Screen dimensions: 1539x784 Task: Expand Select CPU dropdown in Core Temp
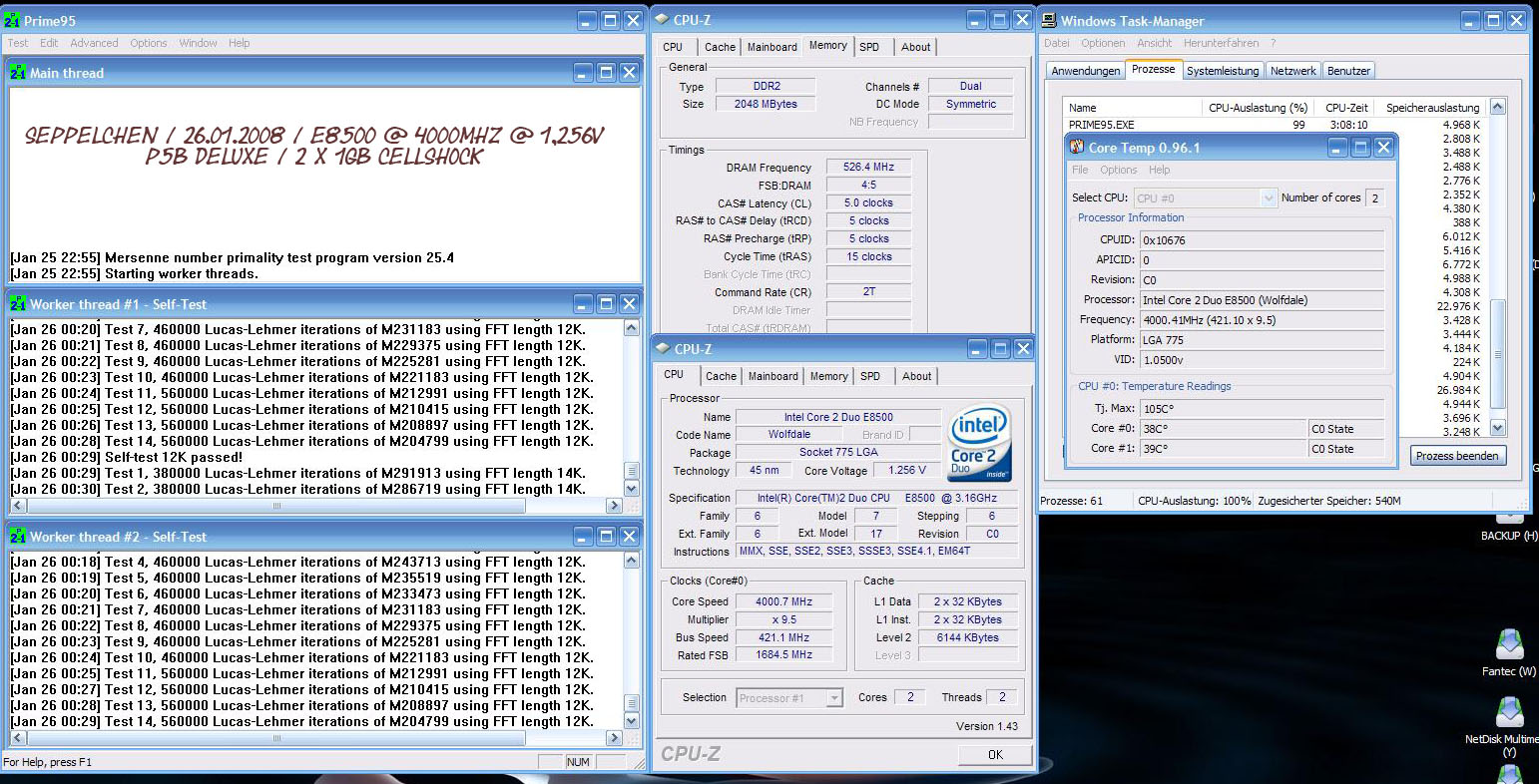pos(1269,197)
